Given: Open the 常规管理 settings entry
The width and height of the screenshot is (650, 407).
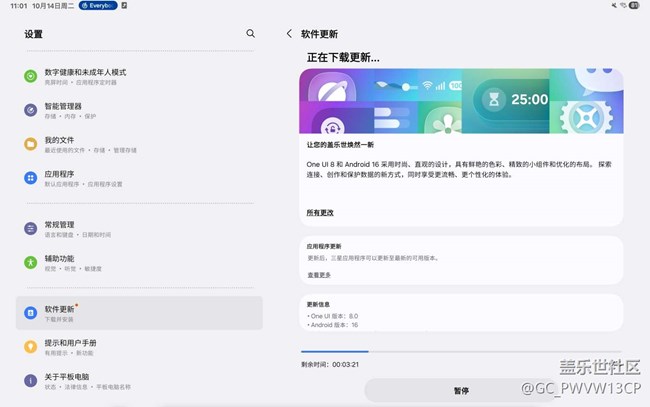Looking at the screenshot, I should click(x=139, y=228).
